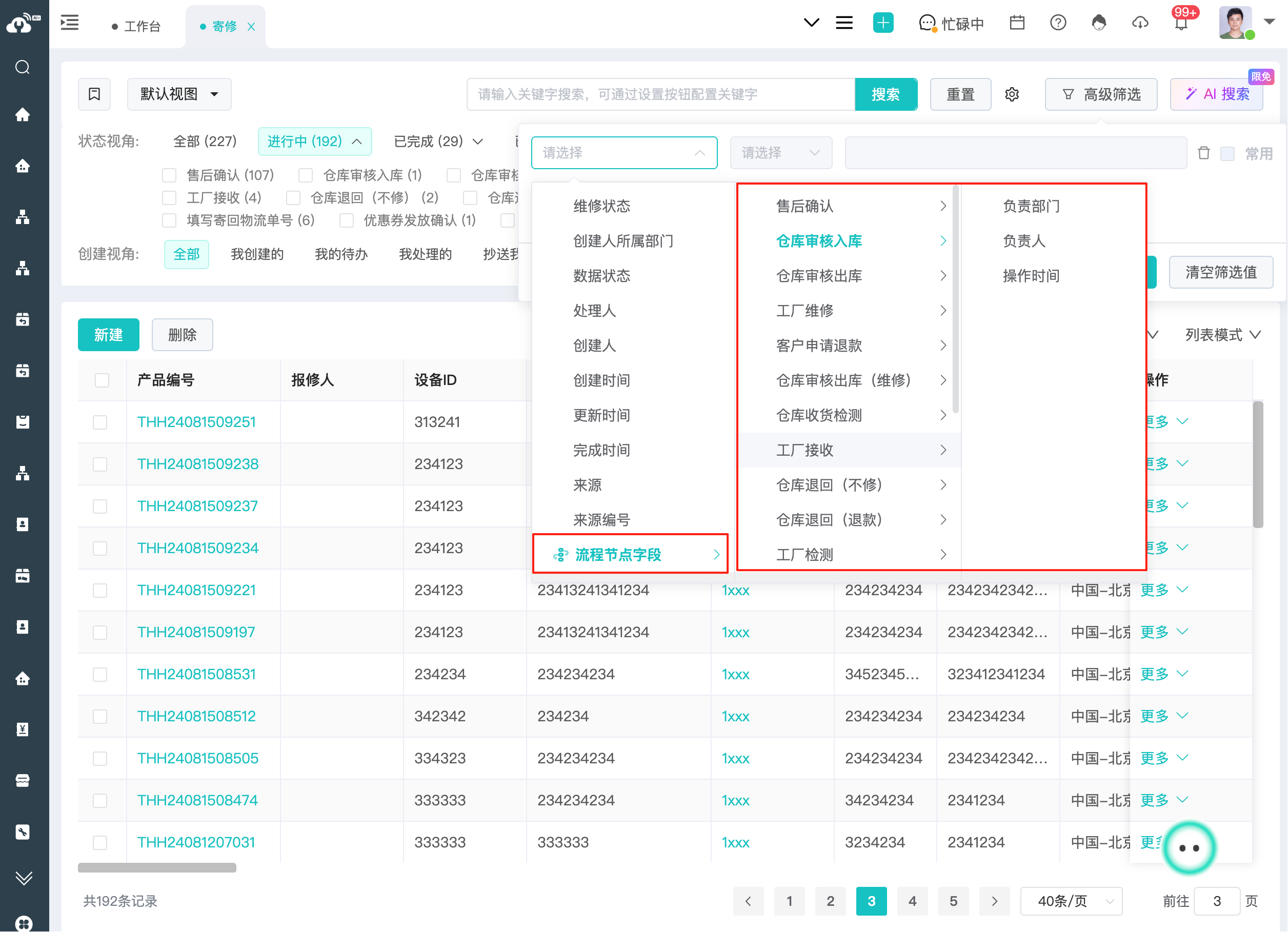
Task: Check the 常用 checkbox in filter row
Action: 1227,153
